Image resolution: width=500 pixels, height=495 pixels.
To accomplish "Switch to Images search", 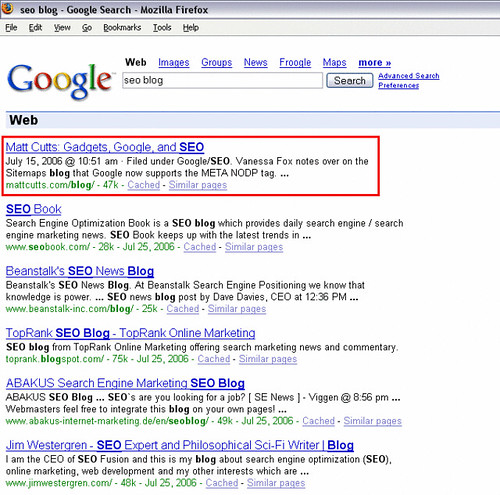I will (174, 63).
